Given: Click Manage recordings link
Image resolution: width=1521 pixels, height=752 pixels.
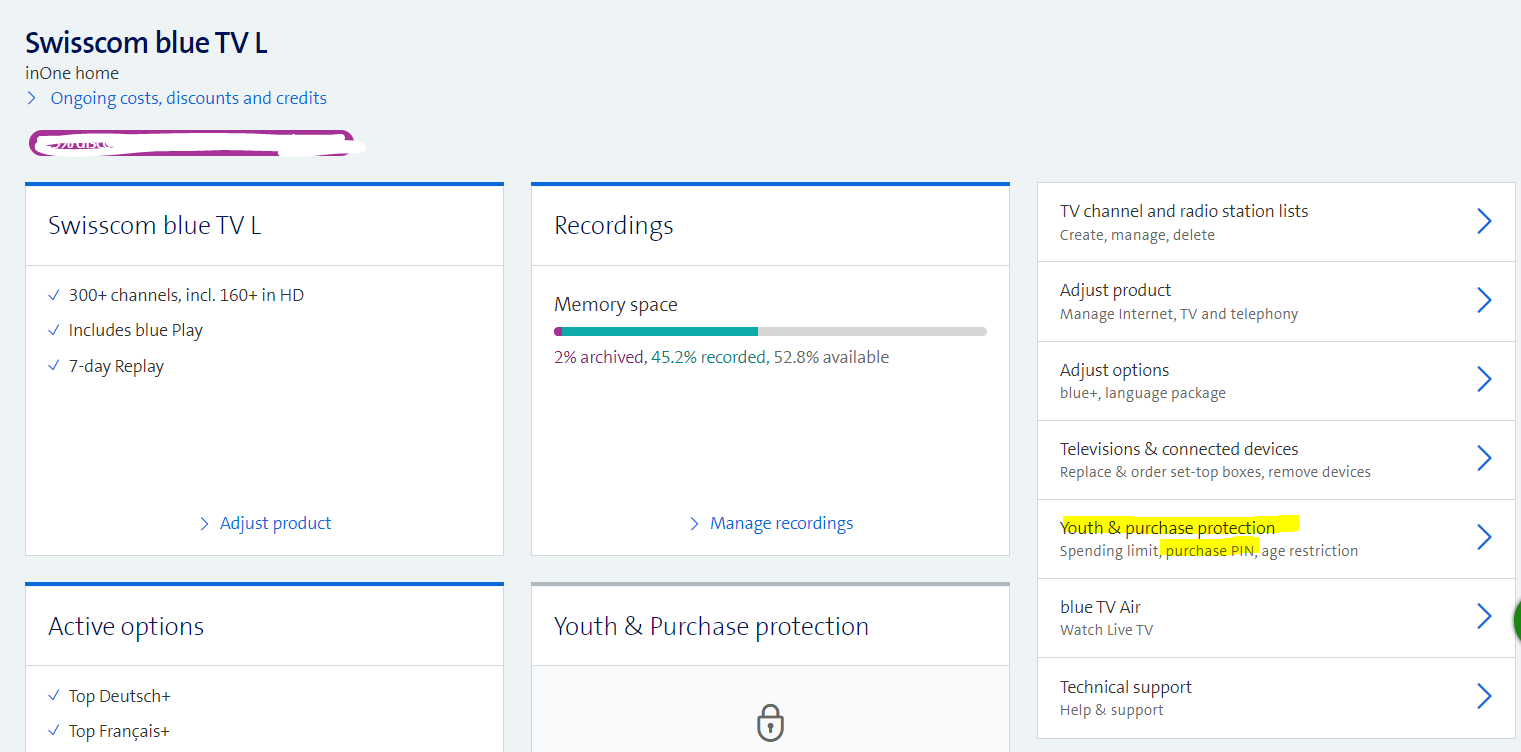Looking at the screenshot, I should [781, 523].
